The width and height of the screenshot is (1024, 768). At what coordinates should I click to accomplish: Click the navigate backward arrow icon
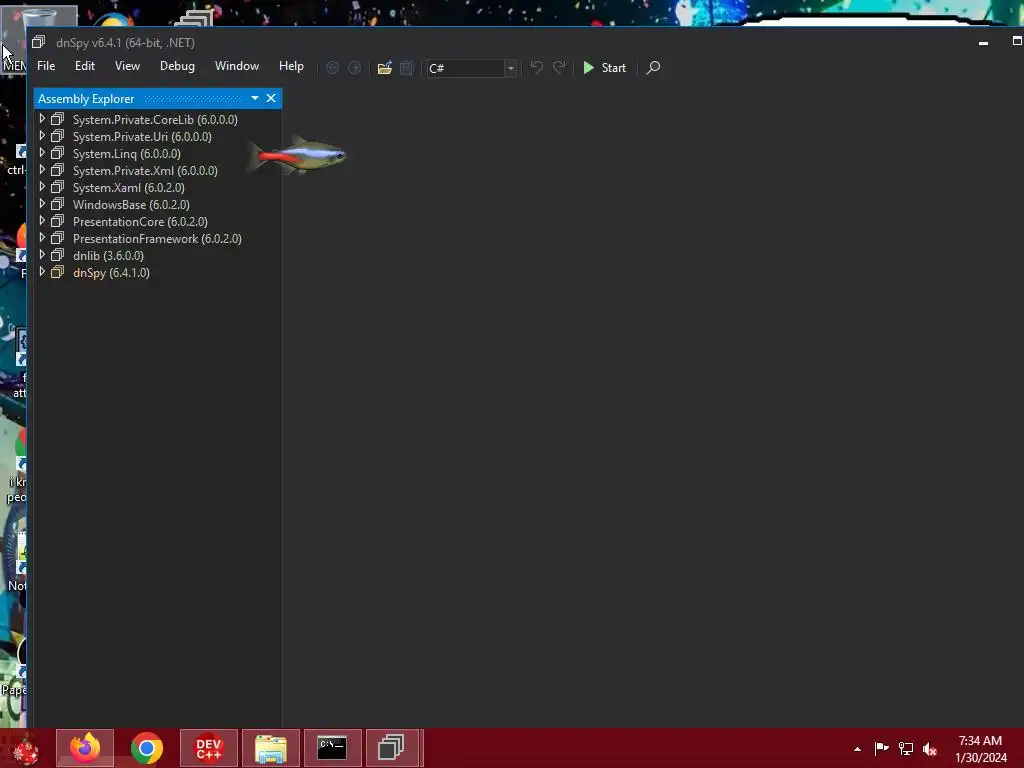pos(332,68)
